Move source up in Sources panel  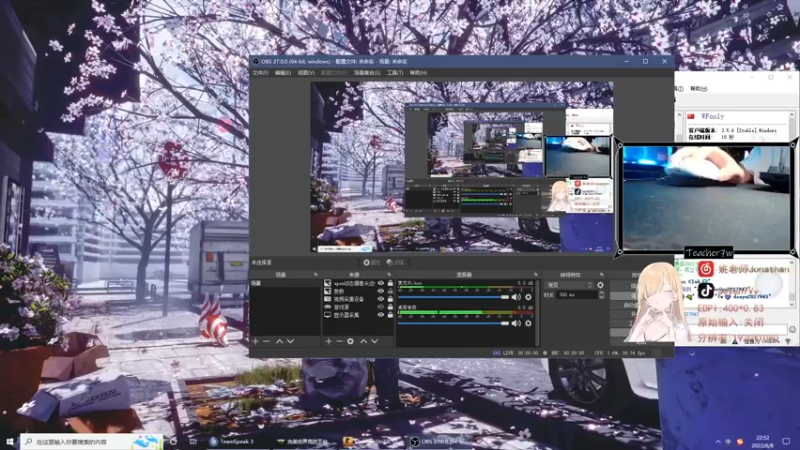(364, 341)
